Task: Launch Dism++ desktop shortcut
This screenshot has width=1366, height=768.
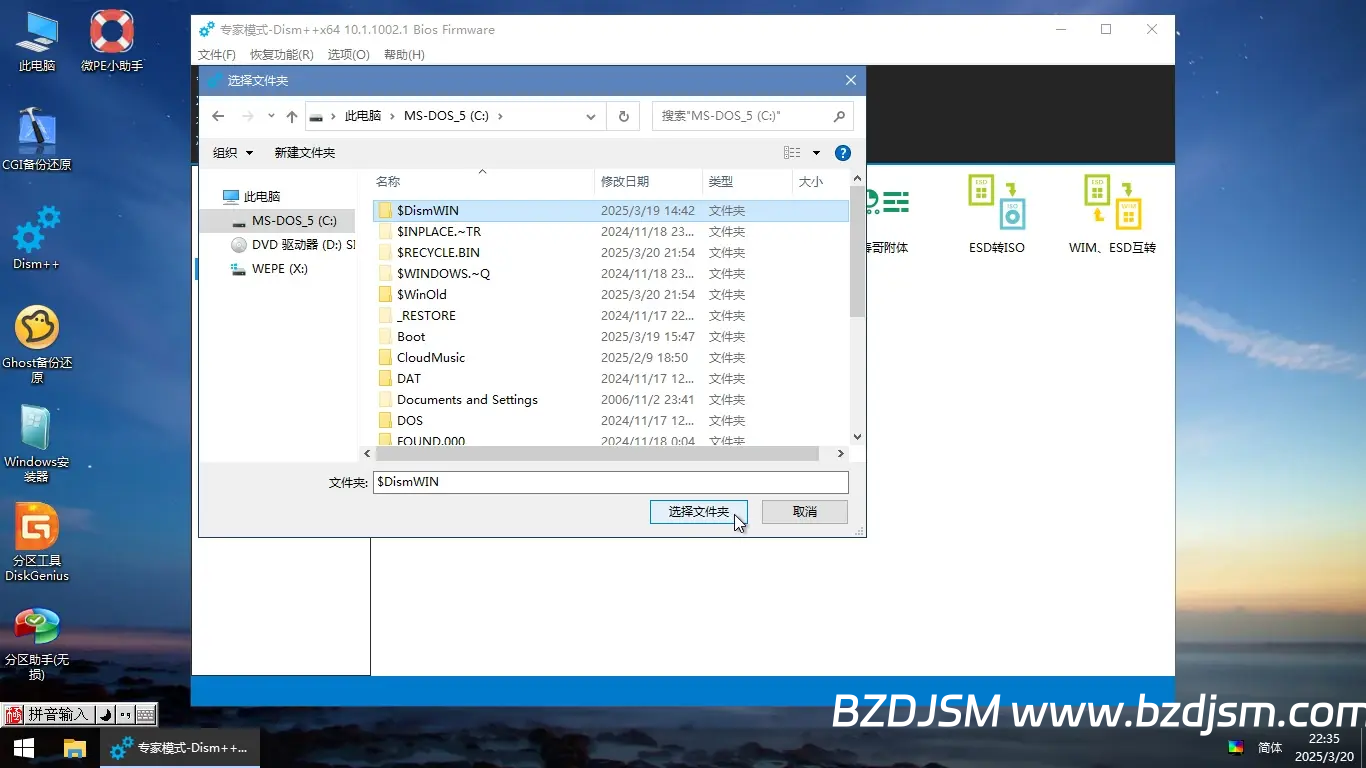Action: tap(37, 238)
